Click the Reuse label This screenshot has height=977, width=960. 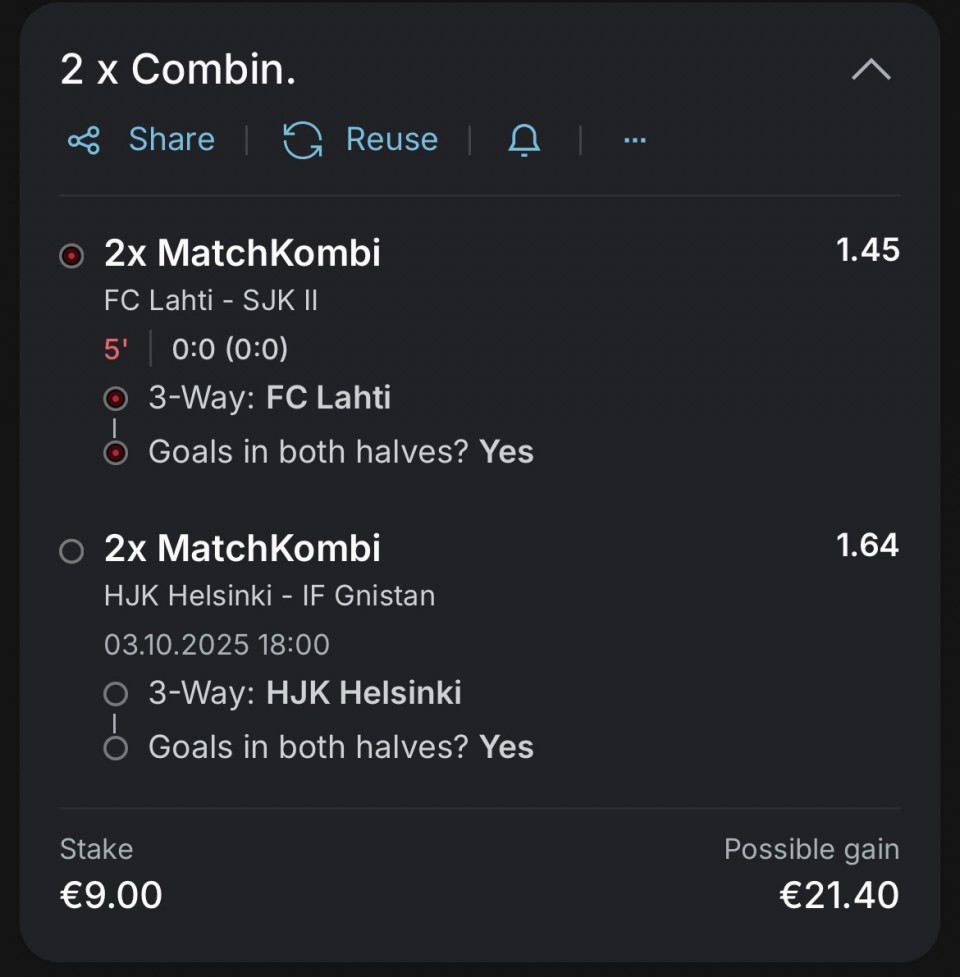click(x=391, y=140)
